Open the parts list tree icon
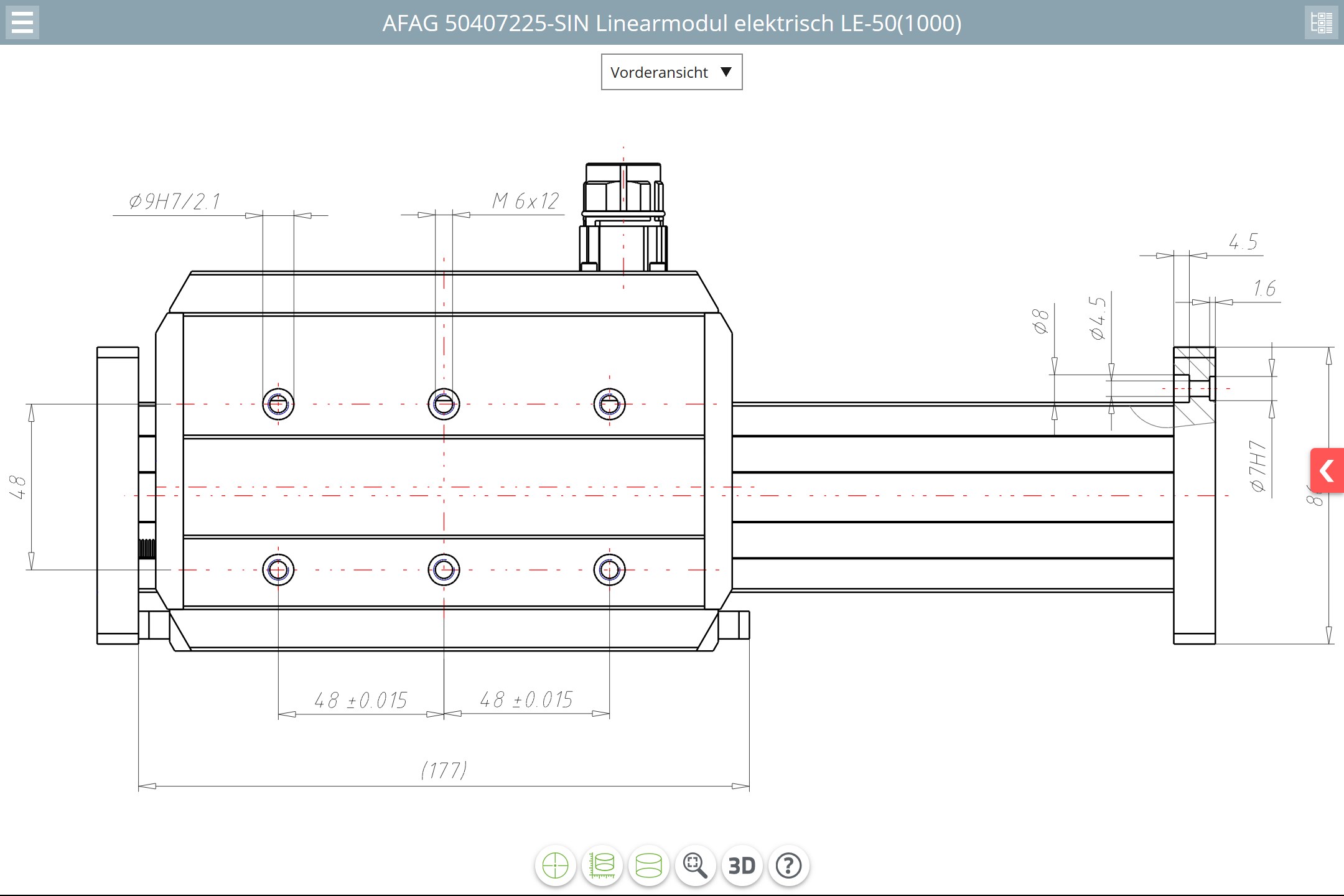Viewport: 1344px width, 896px height. [x=1321, y=22]
